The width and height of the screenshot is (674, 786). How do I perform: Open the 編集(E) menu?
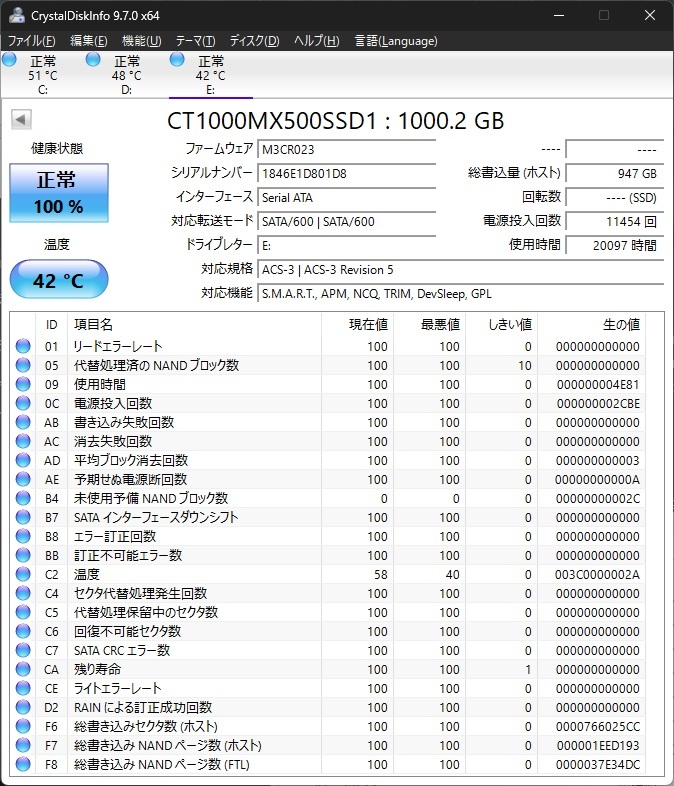click(89, 41)
